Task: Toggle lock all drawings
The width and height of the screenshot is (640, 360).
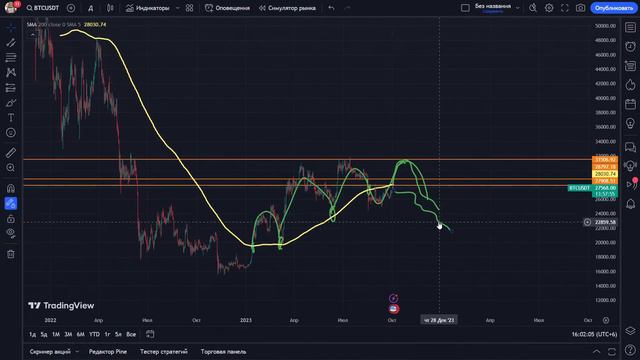Action: (11, 218)
